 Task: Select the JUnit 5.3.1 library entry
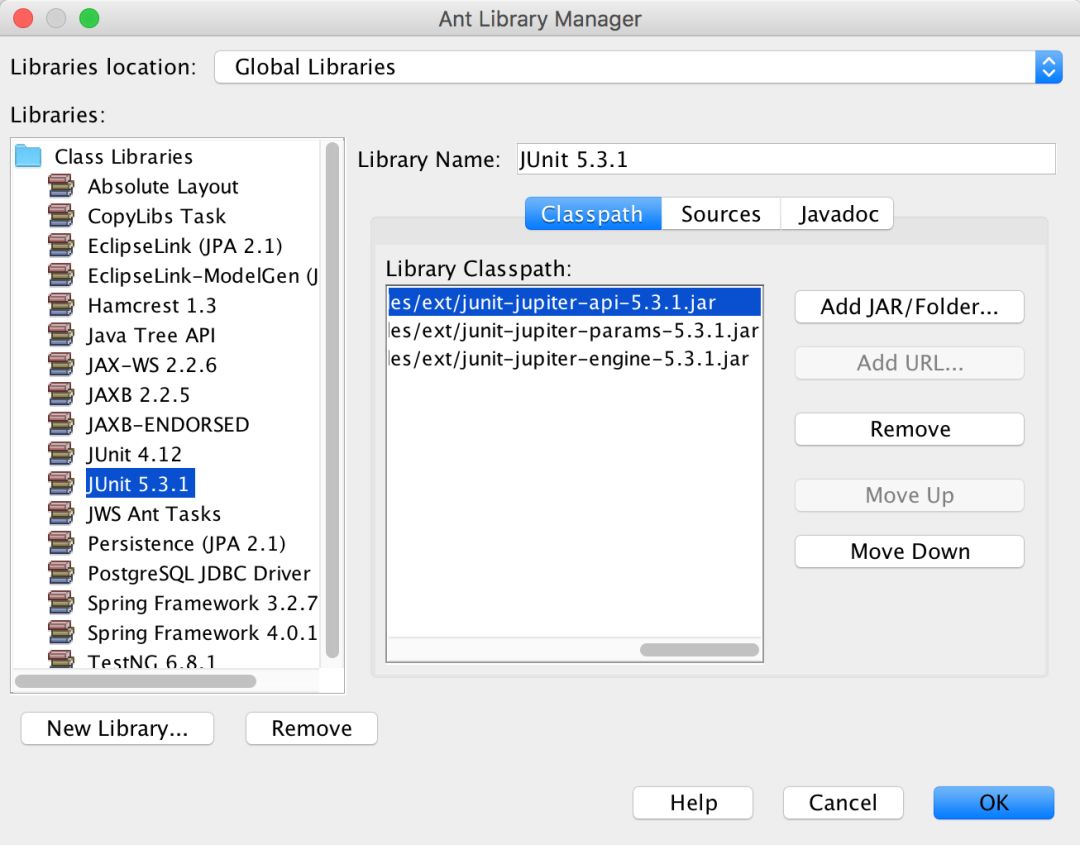[140, 483]
